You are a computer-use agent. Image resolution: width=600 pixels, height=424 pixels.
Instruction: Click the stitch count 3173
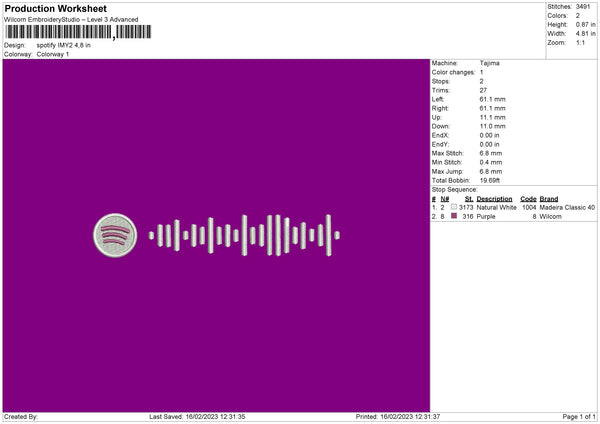[x=466, y=208]
